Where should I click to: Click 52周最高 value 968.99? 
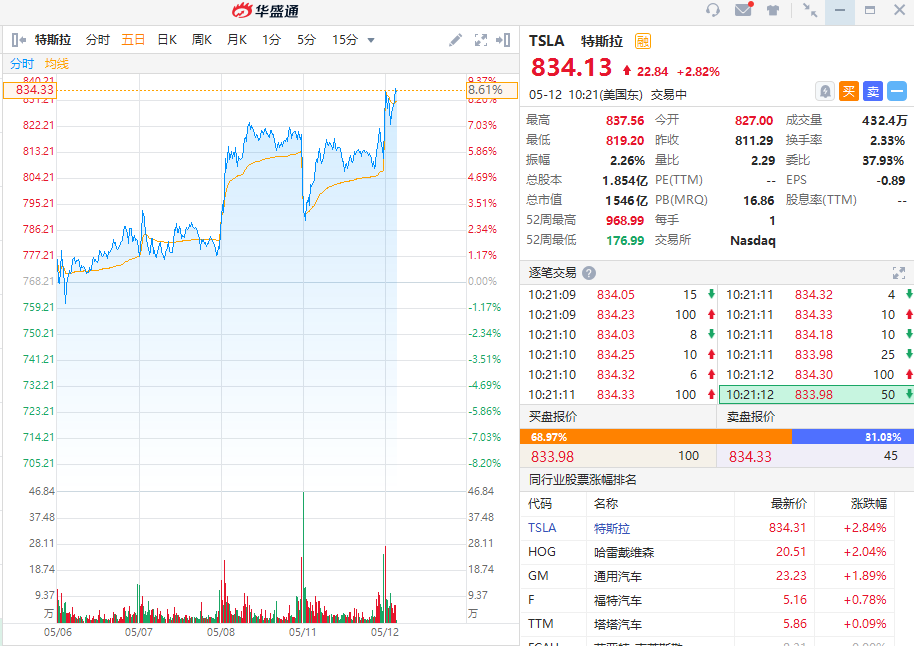624,220
